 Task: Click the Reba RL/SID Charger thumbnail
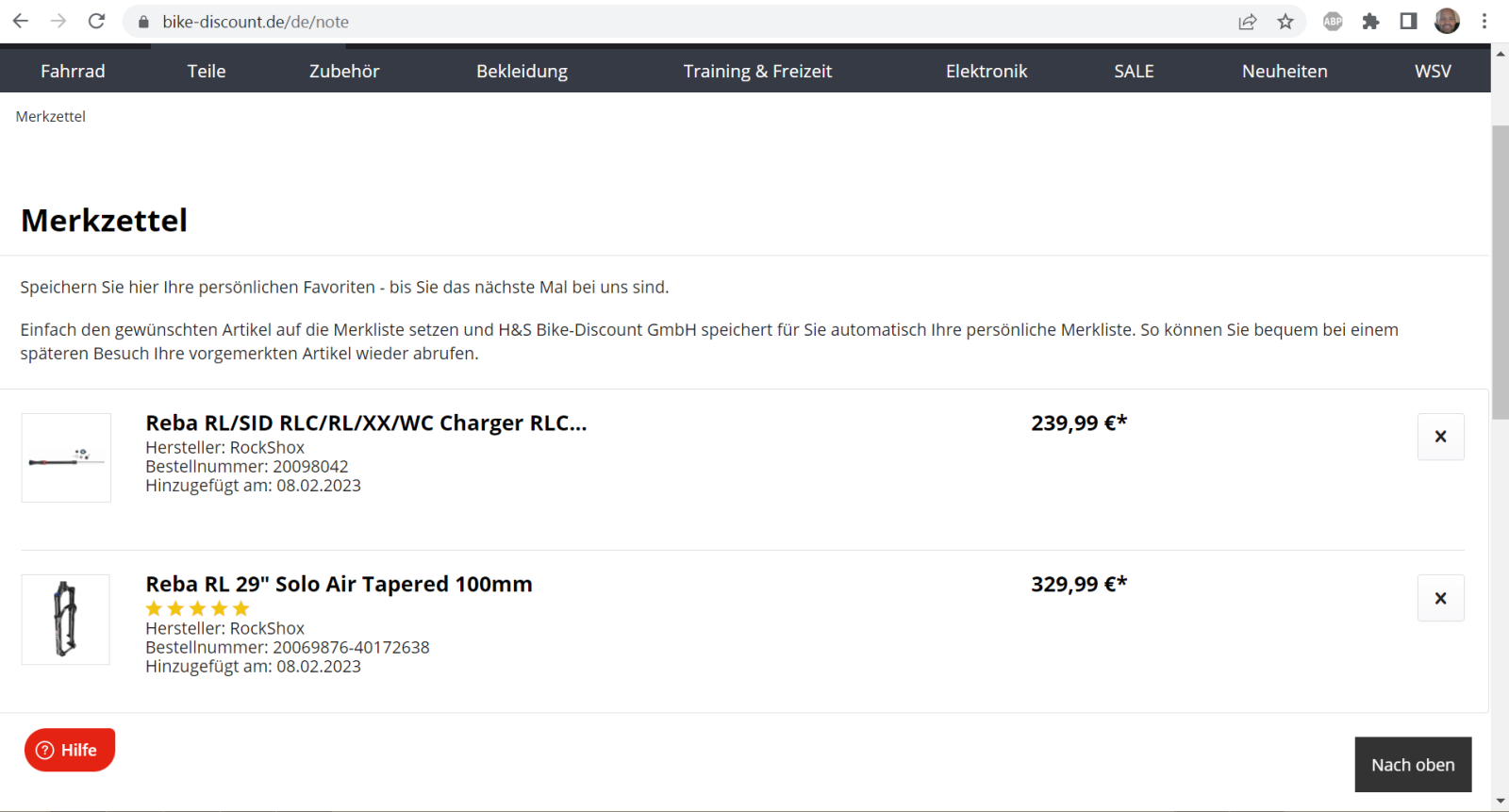[66, 457]
